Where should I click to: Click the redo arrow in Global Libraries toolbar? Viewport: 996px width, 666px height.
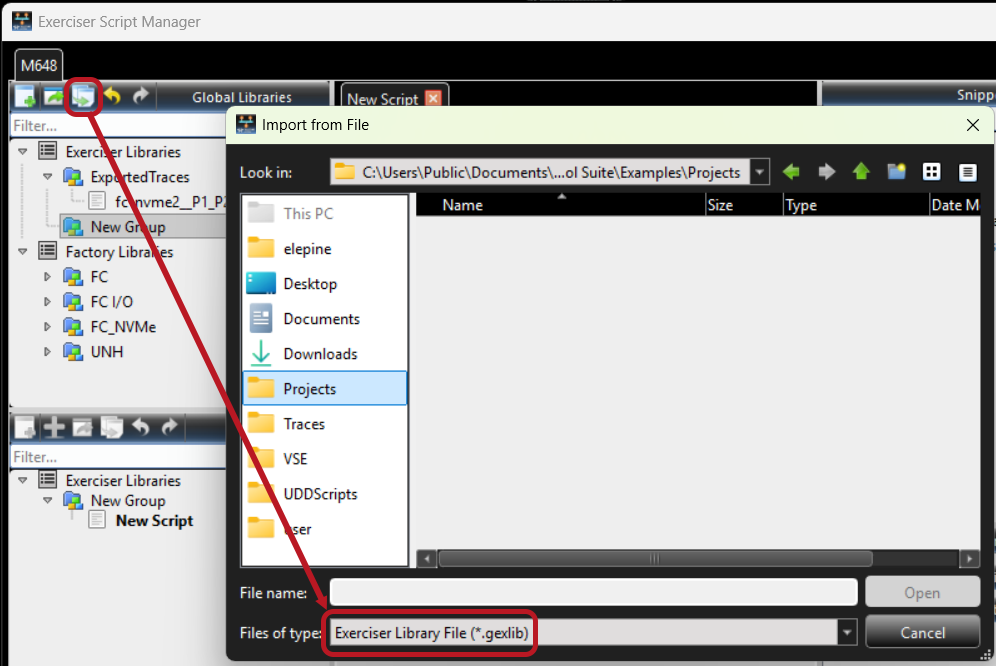[140, 96]
